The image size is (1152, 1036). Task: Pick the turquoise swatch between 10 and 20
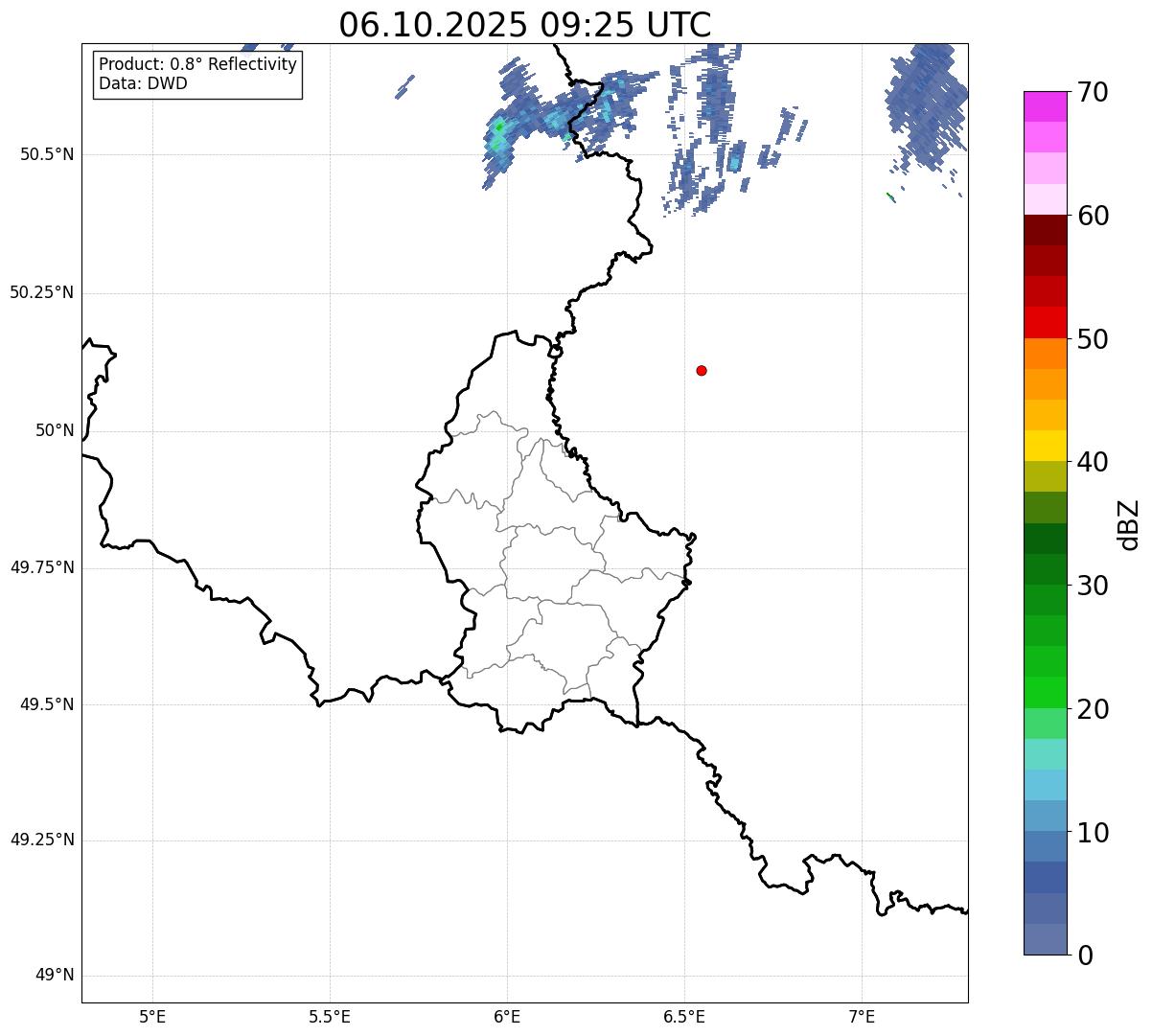[1046, 754]
